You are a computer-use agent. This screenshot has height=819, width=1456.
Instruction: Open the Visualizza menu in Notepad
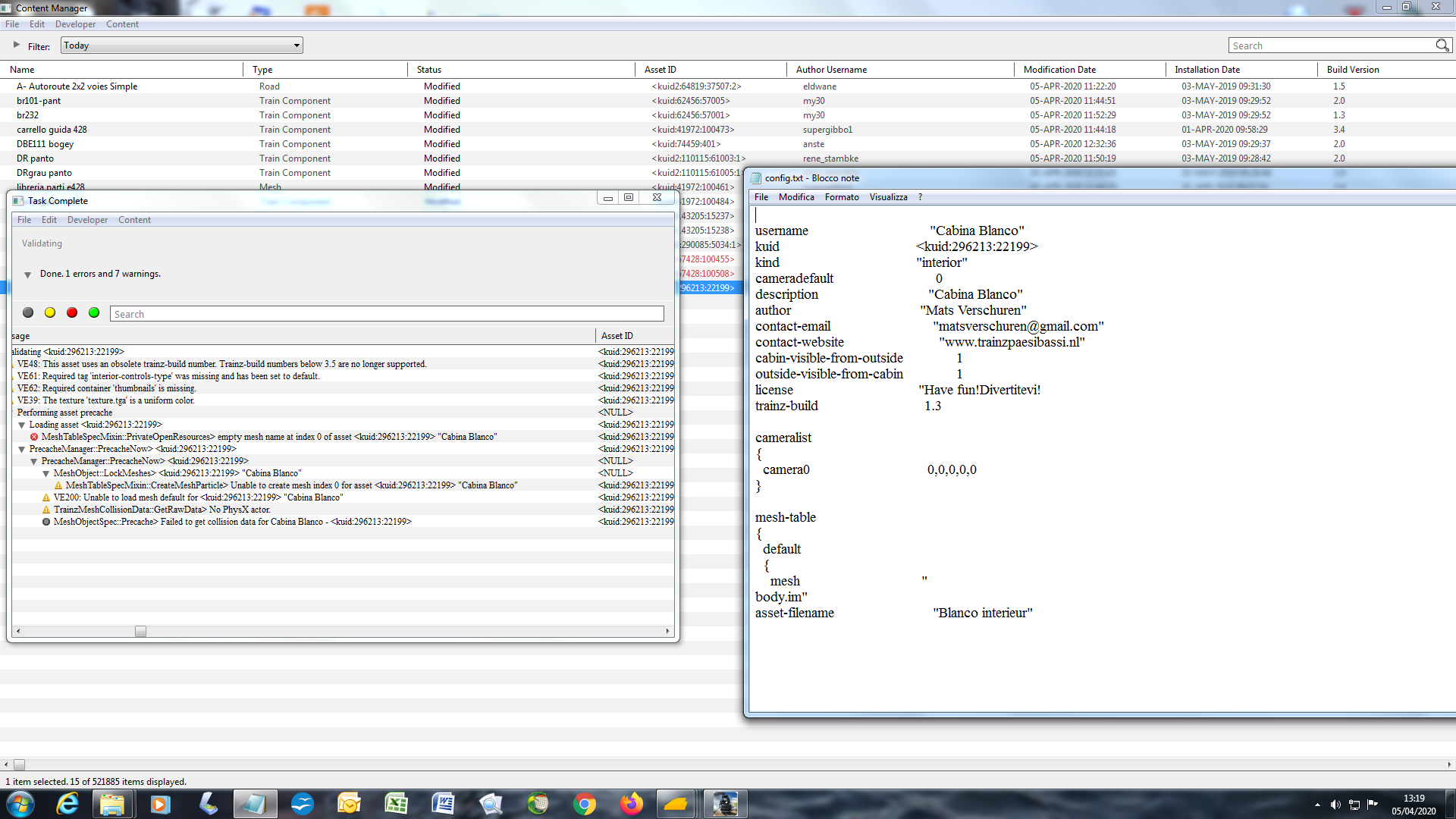coord(888,197)
